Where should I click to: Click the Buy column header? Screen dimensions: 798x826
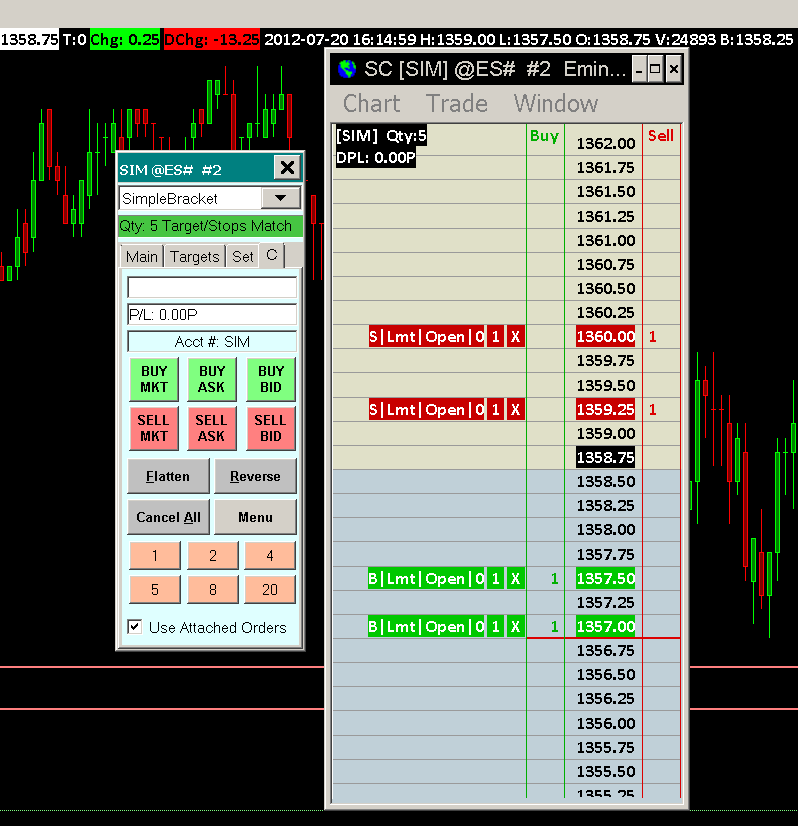[x=544, y=136]
